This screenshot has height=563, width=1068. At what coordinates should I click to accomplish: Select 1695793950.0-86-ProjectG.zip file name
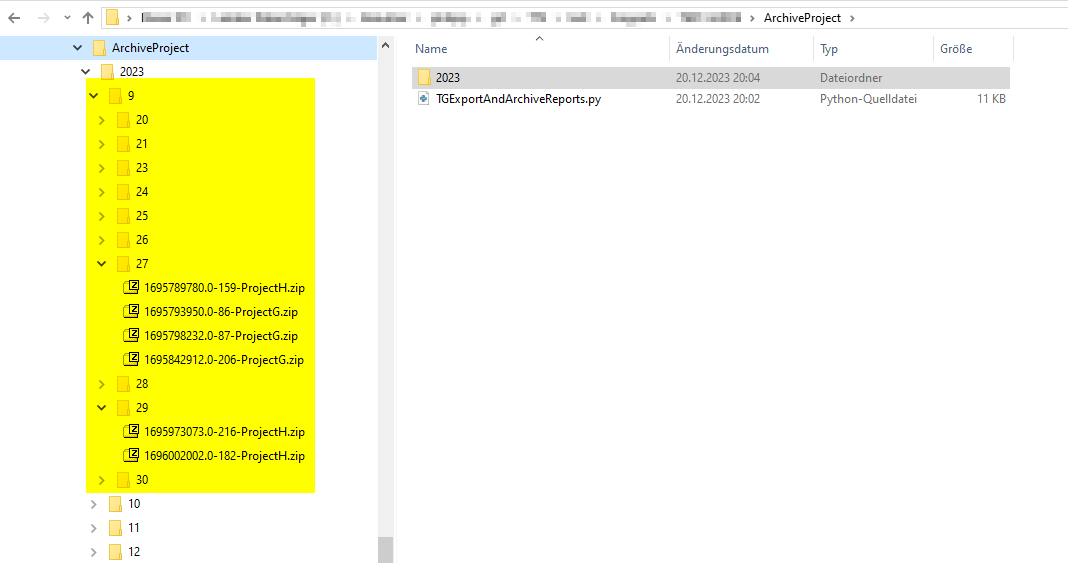221,312
